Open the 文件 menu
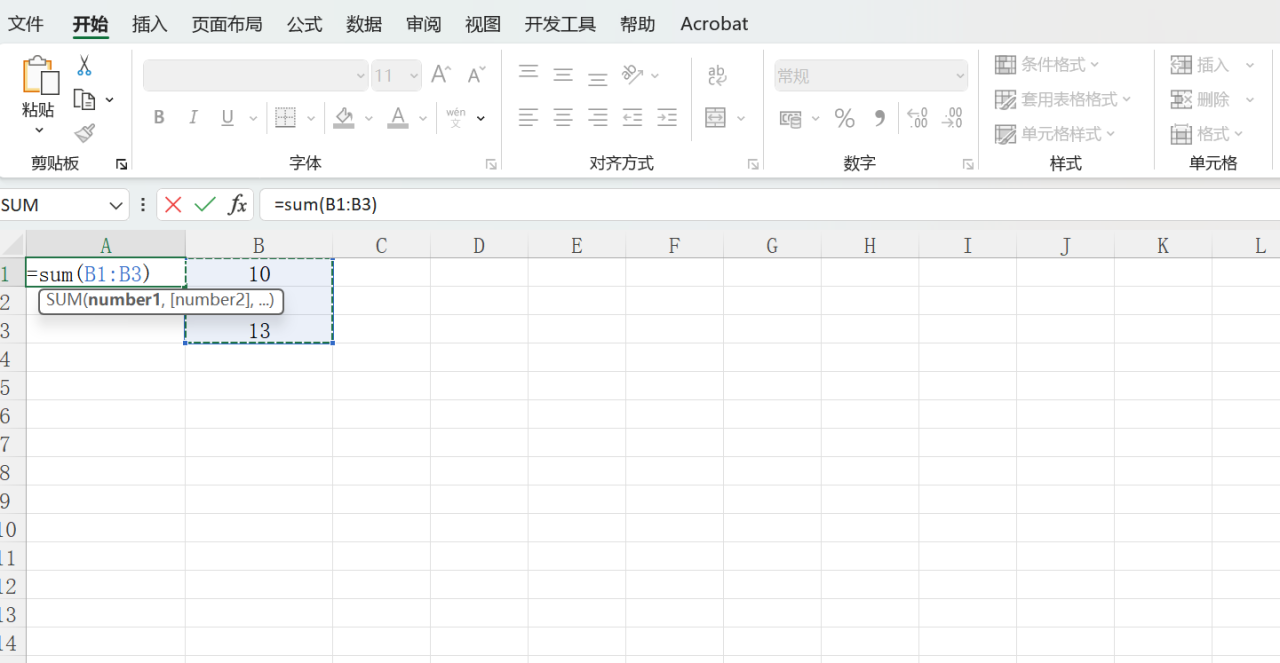 tap(26, 24)
